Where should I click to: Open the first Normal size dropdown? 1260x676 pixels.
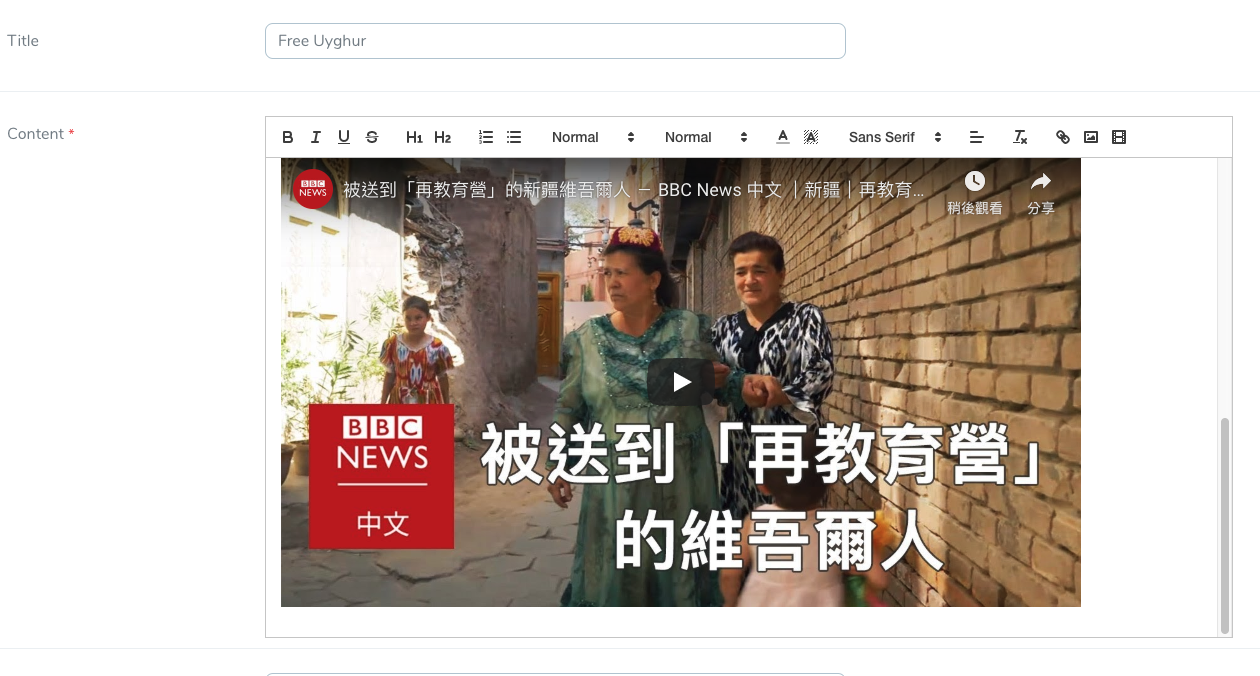593,137
